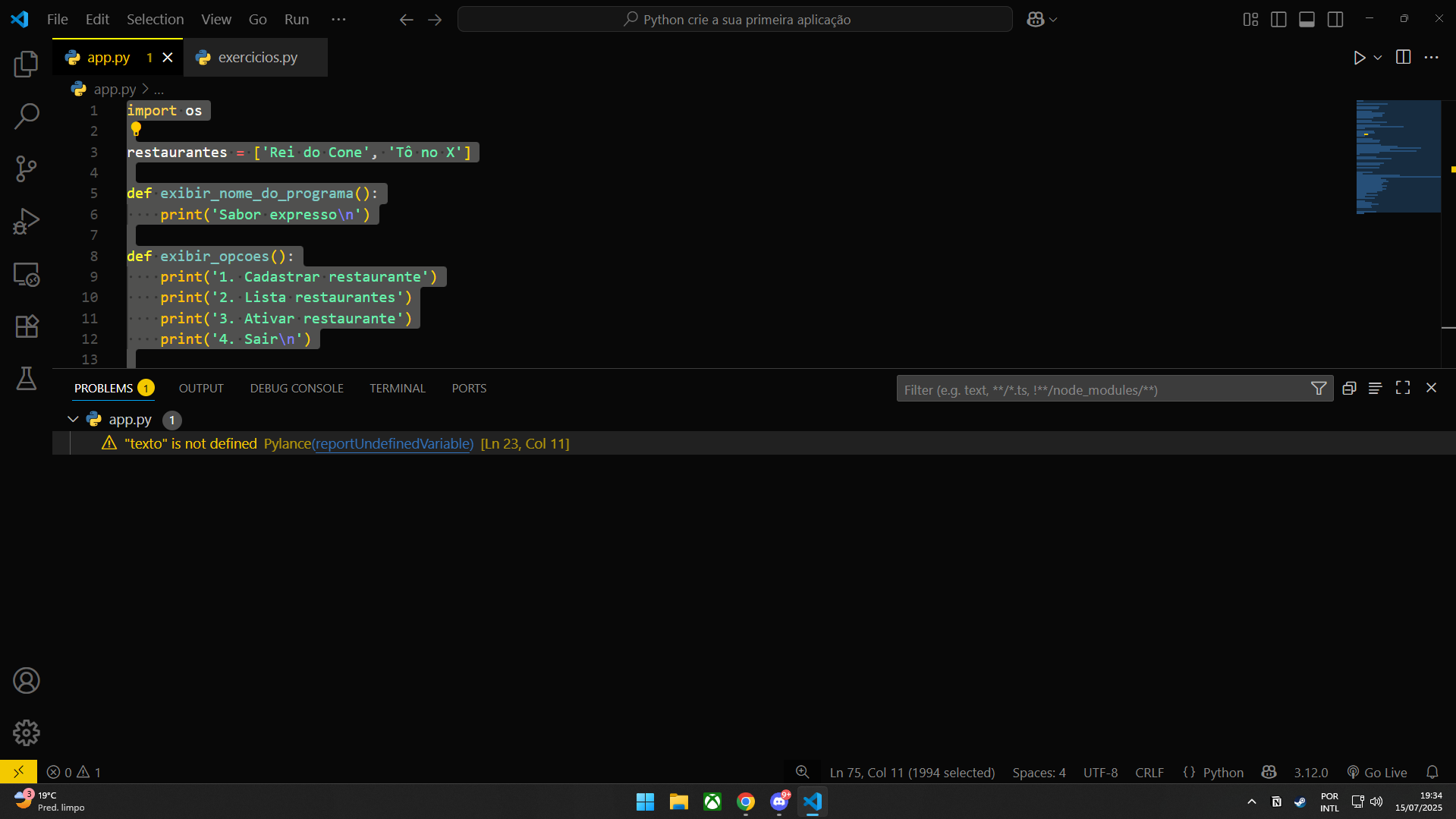Click the zoom icon in status bar
Image resolution: width=1456 pixels, height=819 pixels.
coord(802,772)
